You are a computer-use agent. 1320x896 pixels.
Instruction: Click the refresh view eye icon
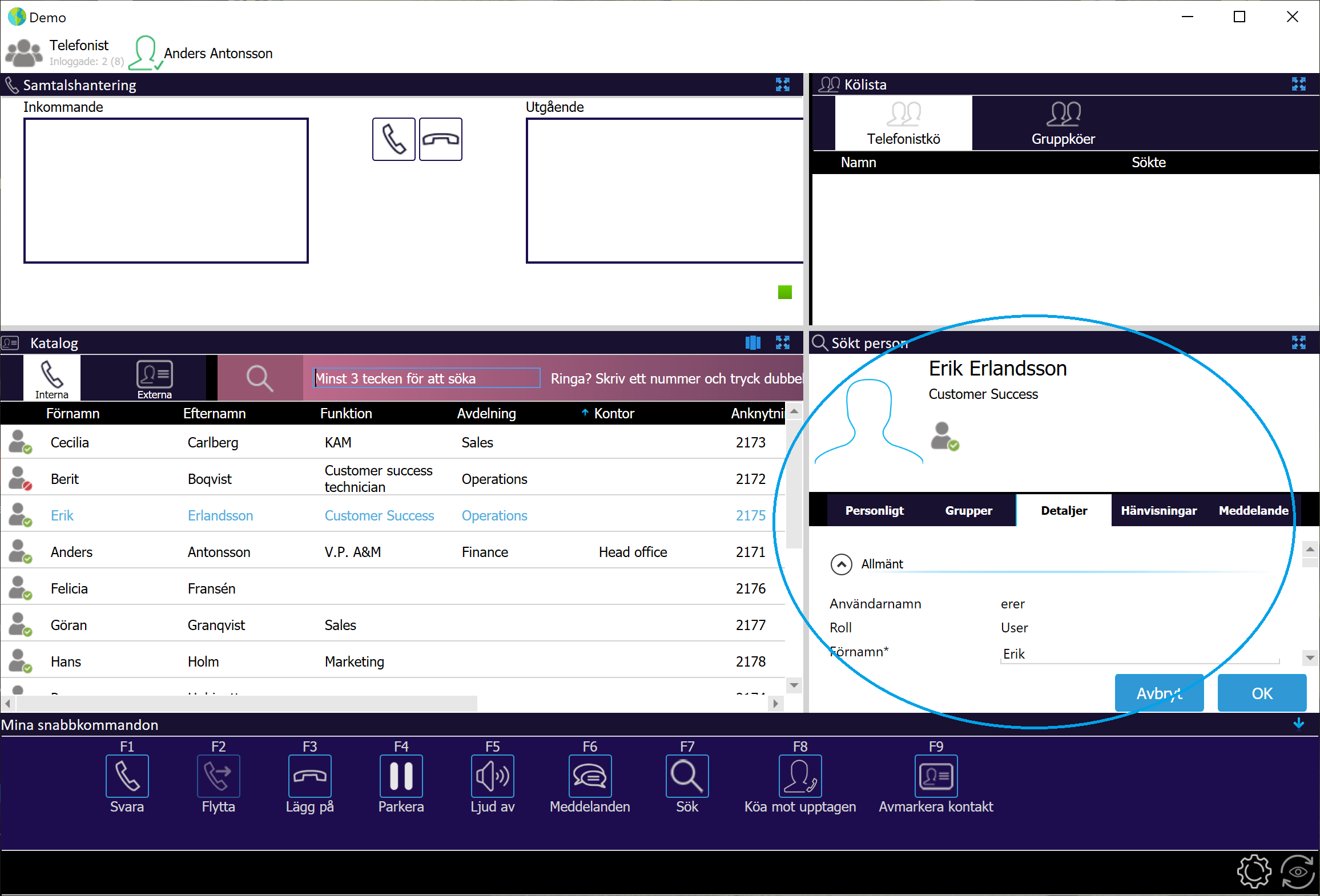click(1298, 871)
